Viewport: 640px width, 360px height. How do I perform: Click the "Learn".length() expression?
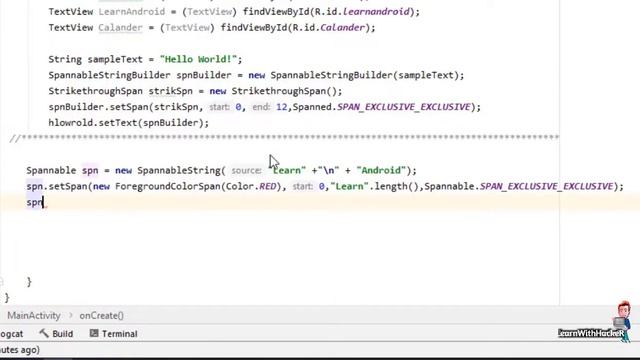375,187
